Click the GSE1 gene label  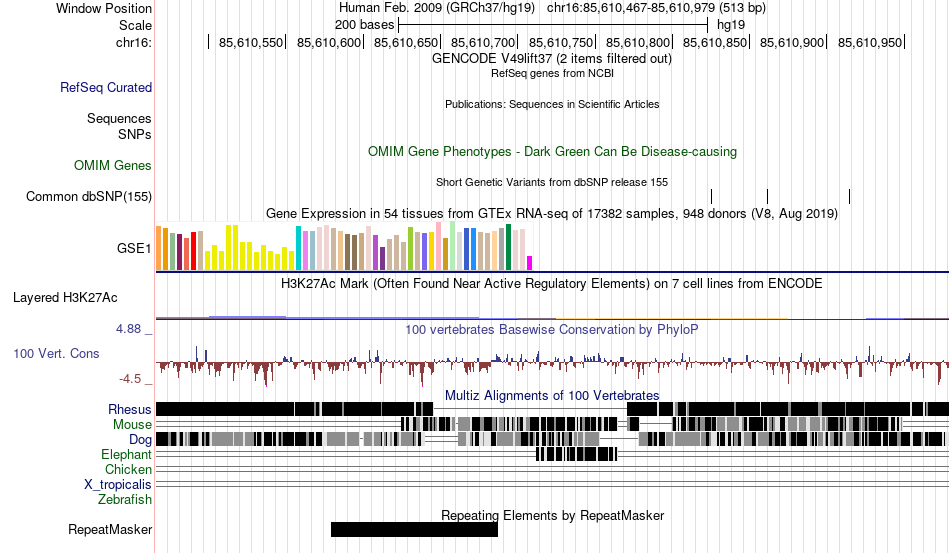(x=134, y=248)
